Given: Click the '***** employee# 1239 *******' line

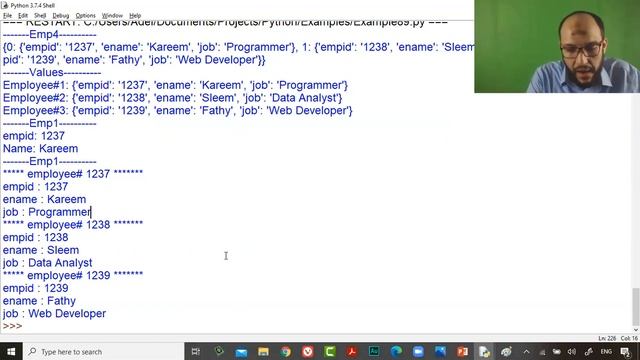Looking at the screenshot, I should coord(73,276).
